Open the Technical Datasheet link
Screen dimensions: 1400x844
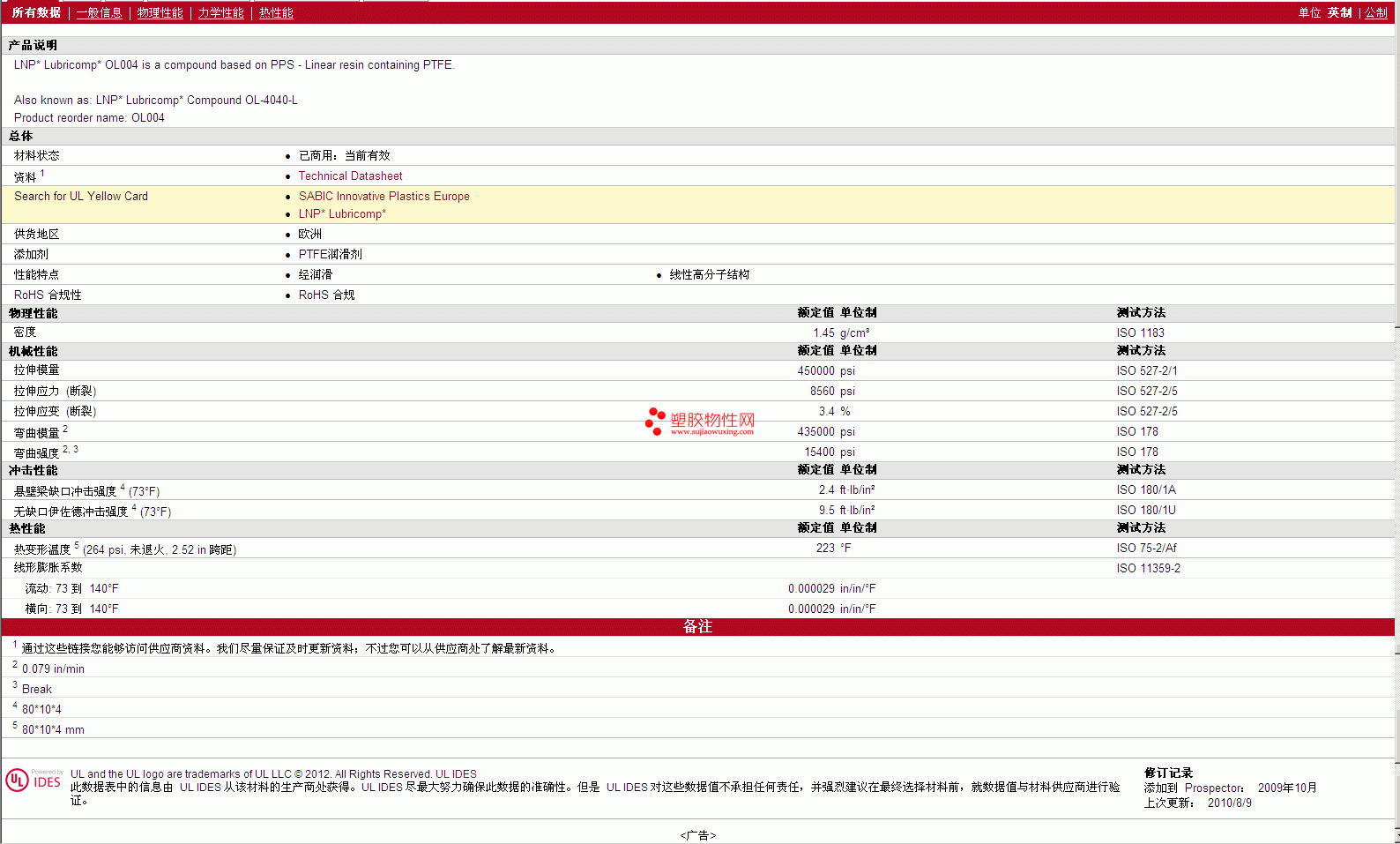coord(350,176)
